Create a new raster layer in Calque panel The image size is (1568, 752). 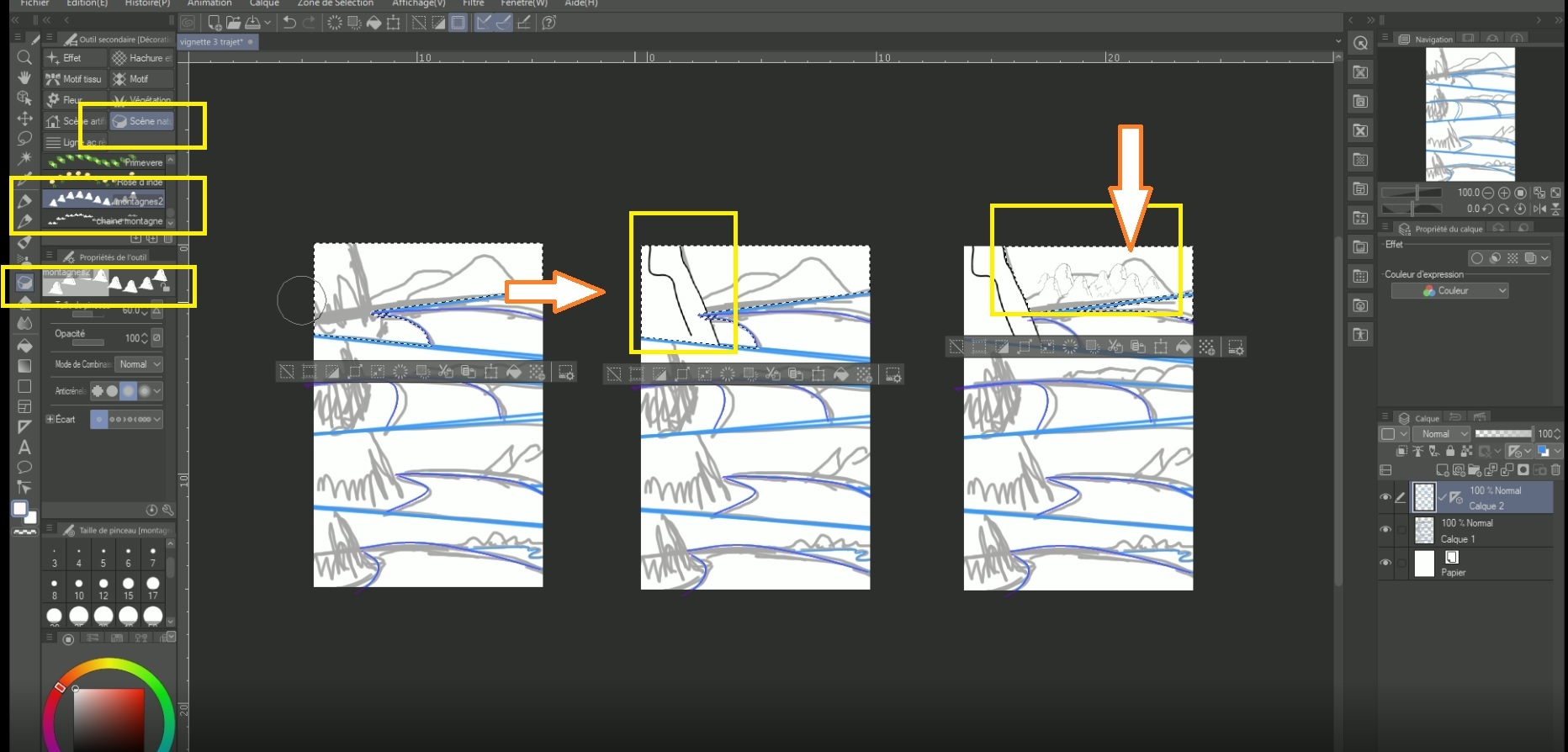(1443, 470)
